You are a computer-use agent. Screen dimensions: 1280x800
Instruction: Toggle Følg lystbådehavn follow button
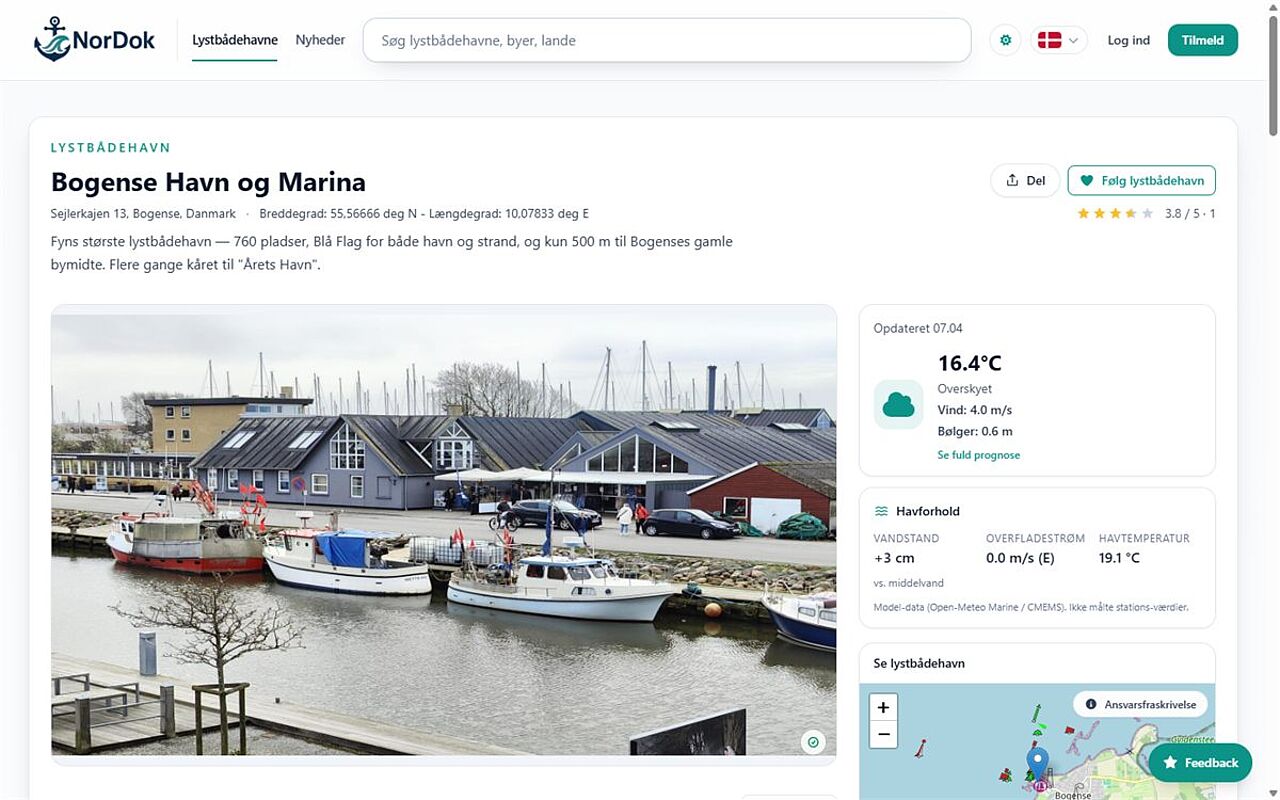pyautogui.click(x=1142, y=180)
